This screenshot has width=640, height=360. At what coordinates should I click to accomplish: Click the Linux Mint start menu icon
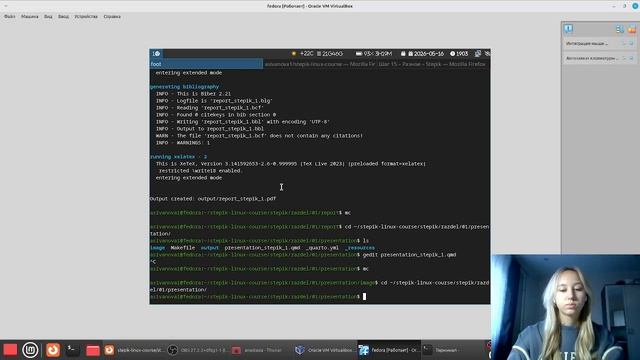coord(30,350)
